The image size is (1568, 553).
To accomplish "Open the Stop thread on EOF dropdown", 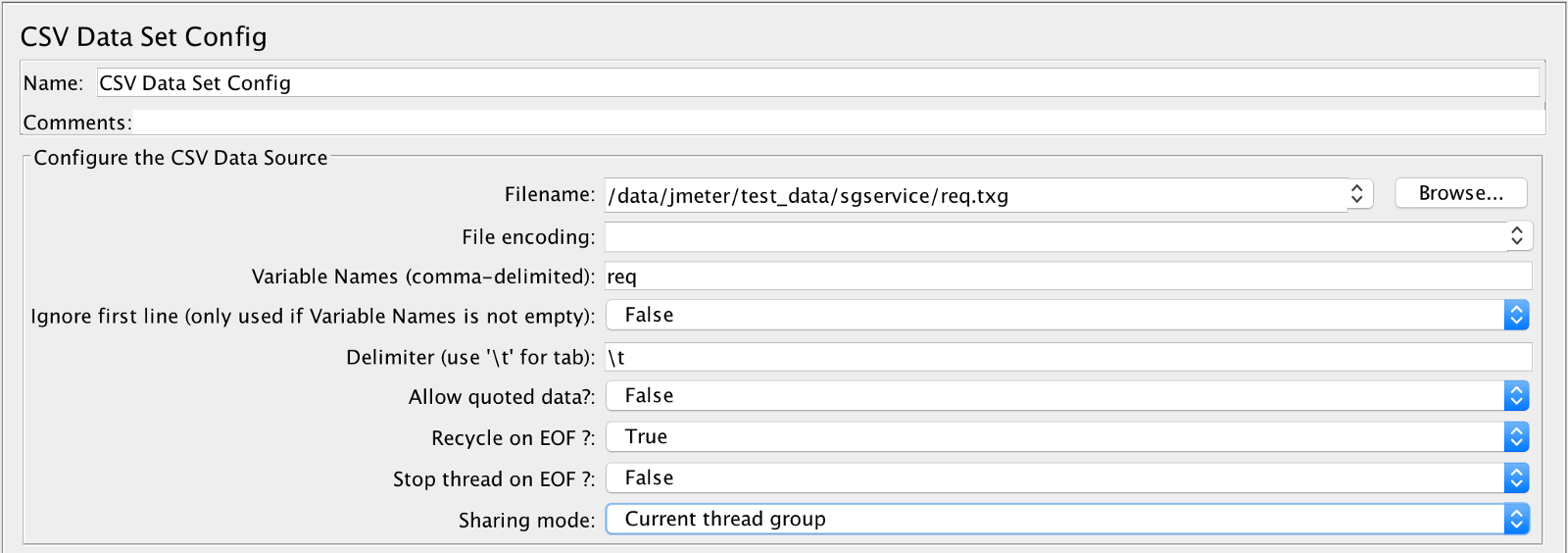I will tap(1054, 478).
